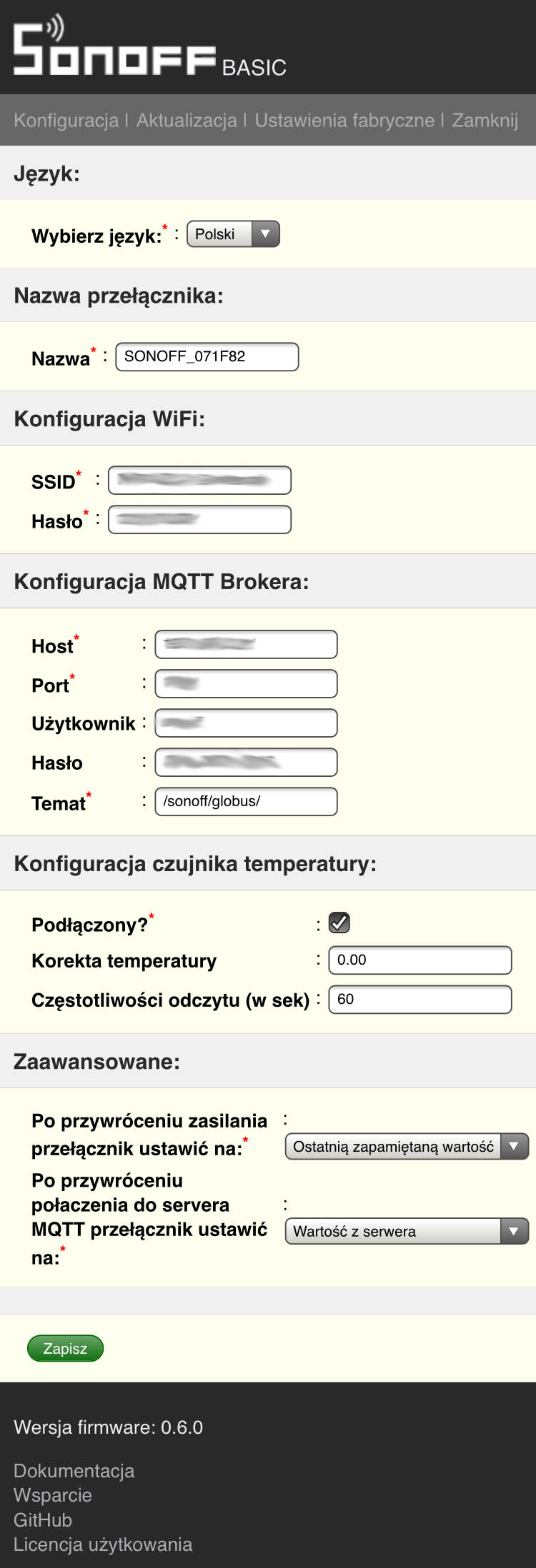
Task: Click Zamknij in the top navigation
Action: coord(485,120)
